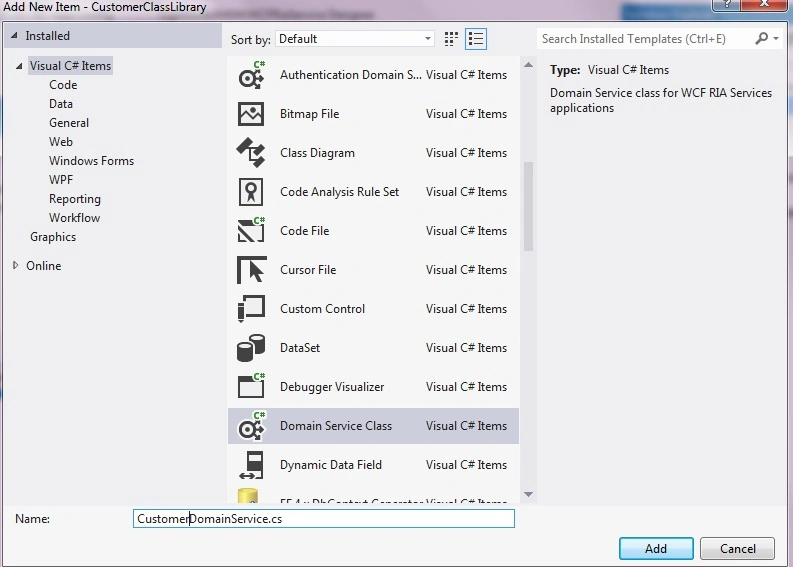Click the Name input field
This screenshot has height=567, width=793.
324,518
